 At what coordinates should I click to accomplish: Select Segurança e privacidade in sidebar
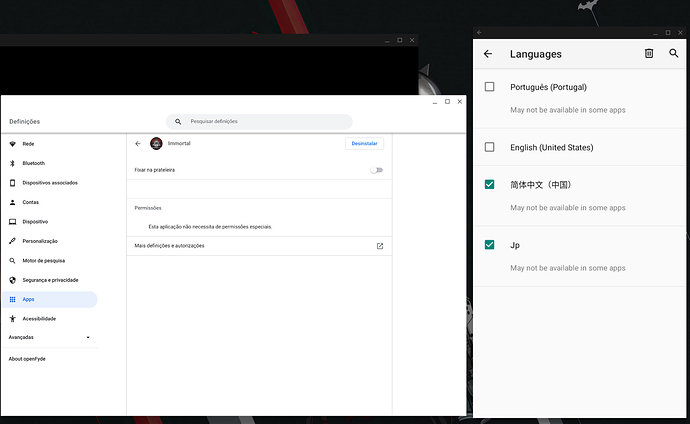coord(49,280)
